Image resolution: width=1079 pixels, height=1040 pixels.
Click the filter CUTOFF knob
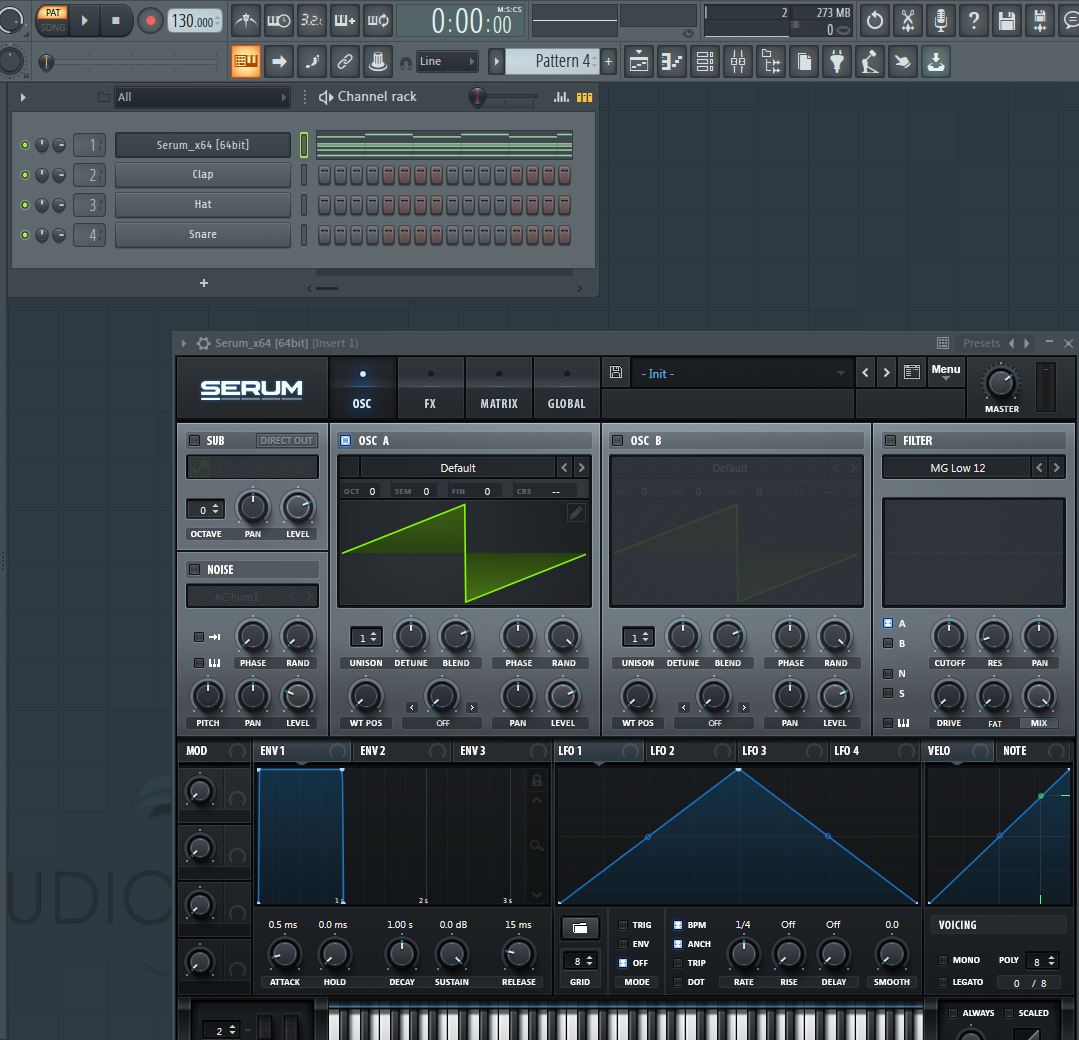(x=949, y=637)
